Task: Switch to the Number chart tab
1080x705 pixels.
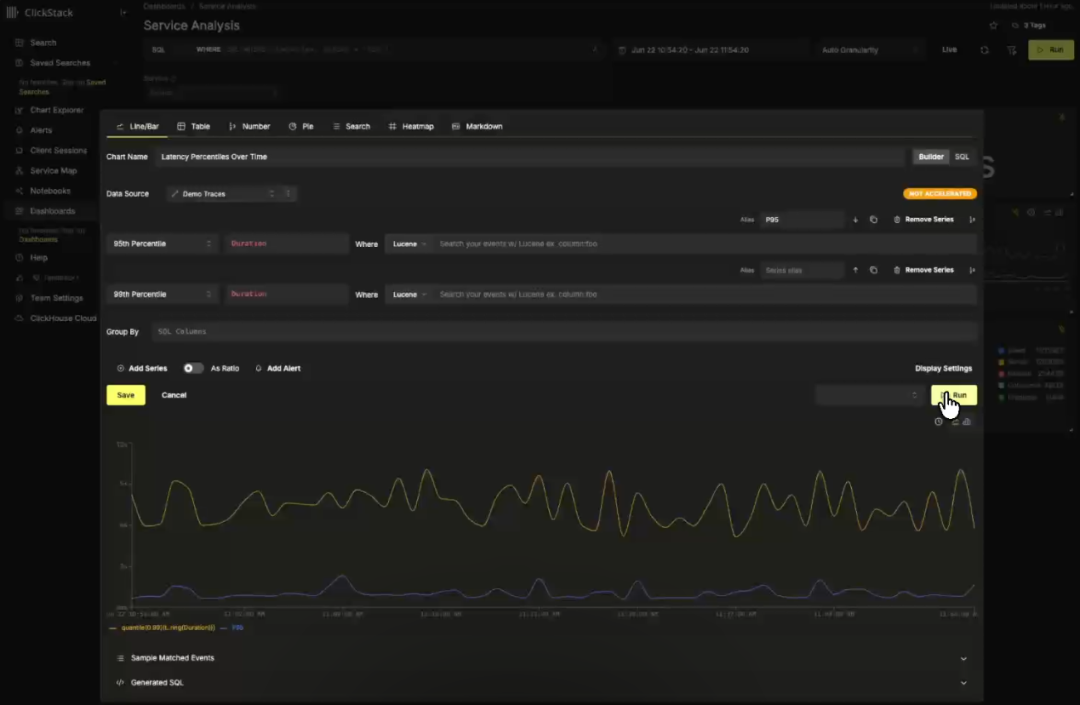Action: 249,127
